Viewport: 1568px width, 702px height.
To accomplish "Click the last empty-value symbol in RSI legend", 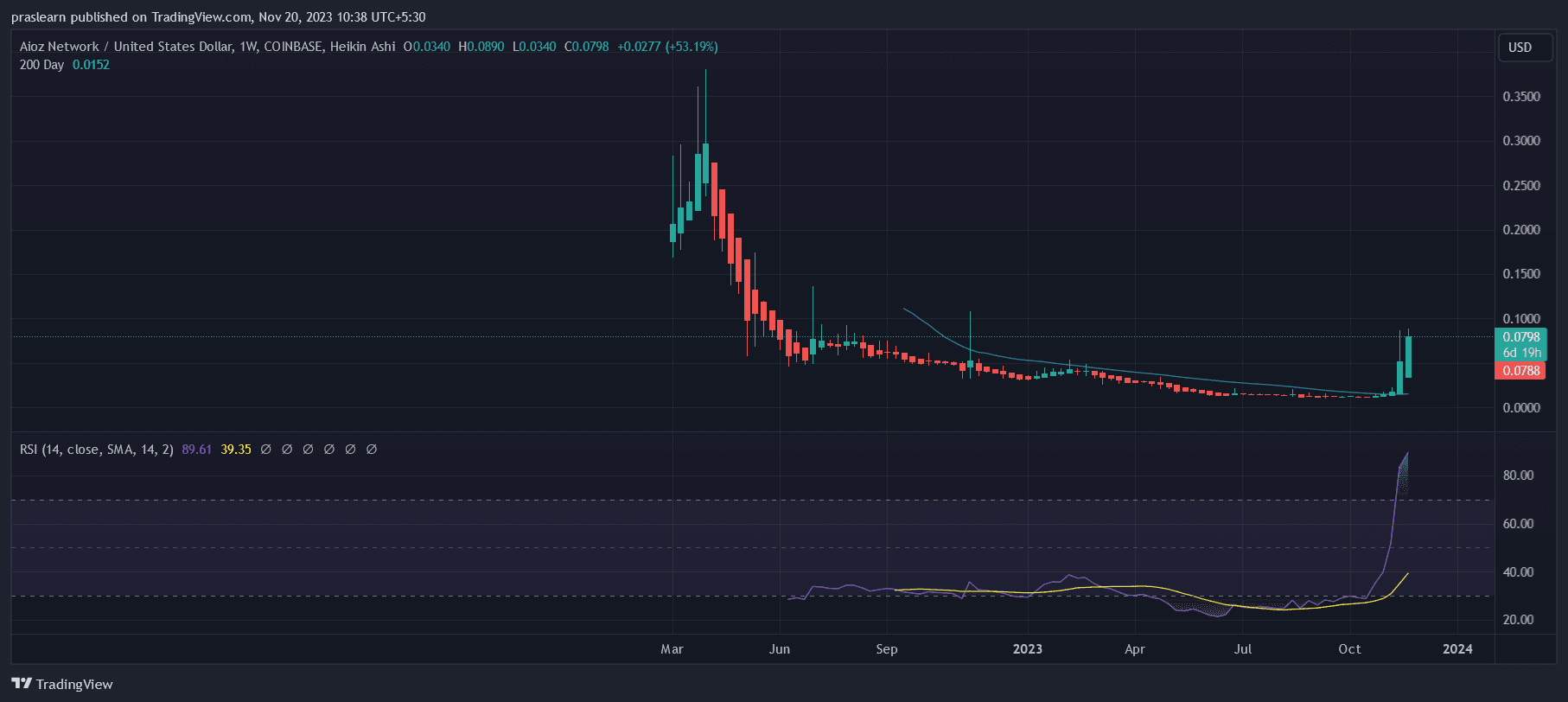I will tap(372, 450).
